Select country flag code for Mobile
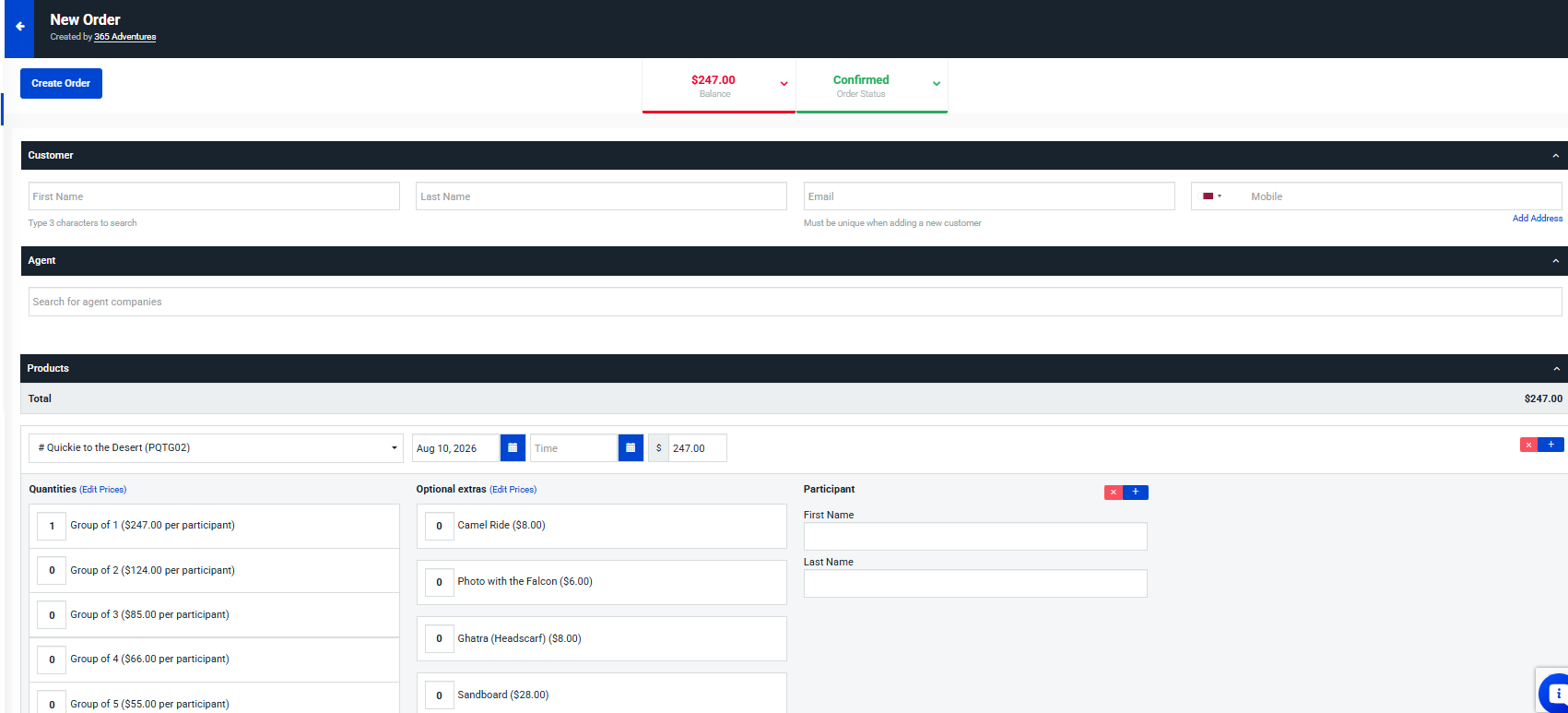This screenshot has height=713, width=1568. (x=1212, y=196)
